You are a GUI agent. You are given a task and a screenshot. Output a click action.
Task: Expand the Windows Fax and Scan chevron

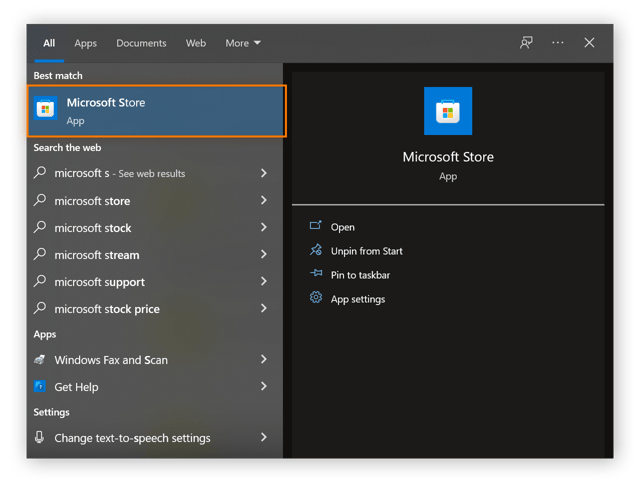pyautogui.click(x=264, y=359)
